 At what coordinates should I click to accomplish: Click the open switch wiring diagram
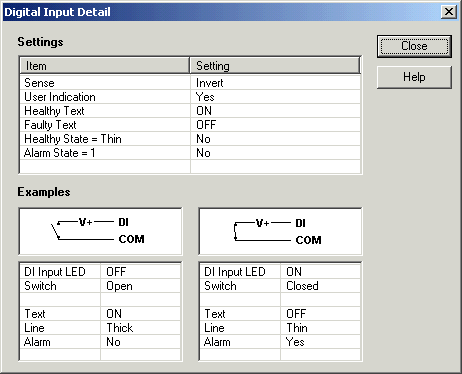point(100,231)
